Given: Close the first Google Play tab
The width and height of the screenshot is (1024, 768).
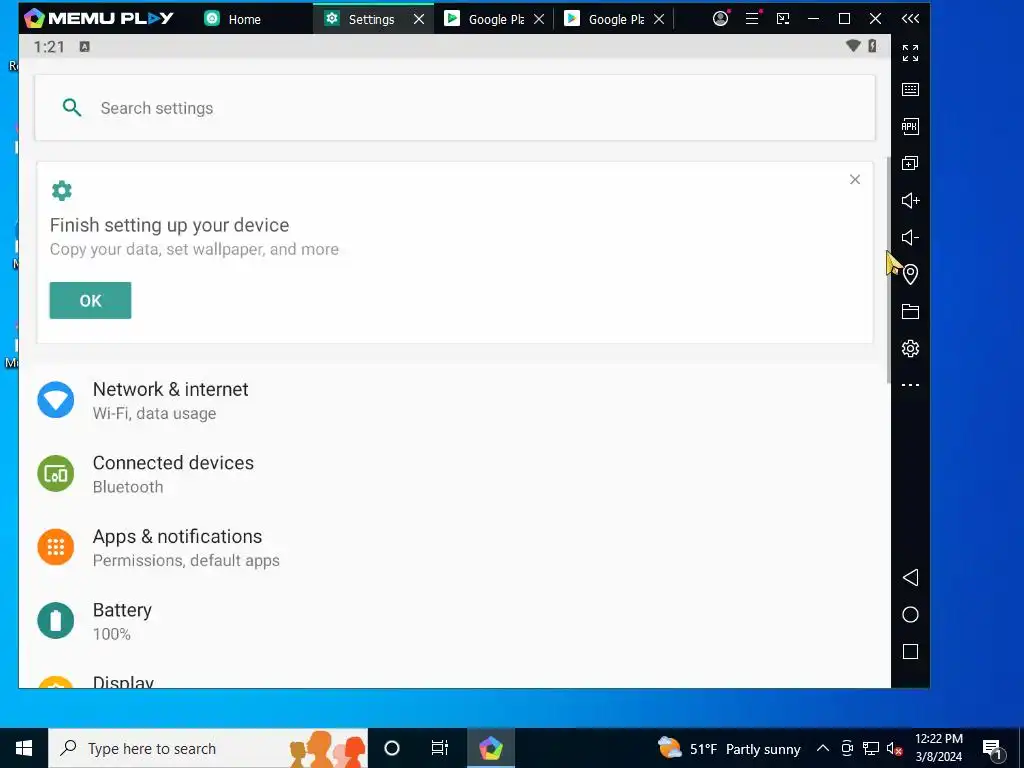Looking at the screenshot, I should click(x=539, y=19).
